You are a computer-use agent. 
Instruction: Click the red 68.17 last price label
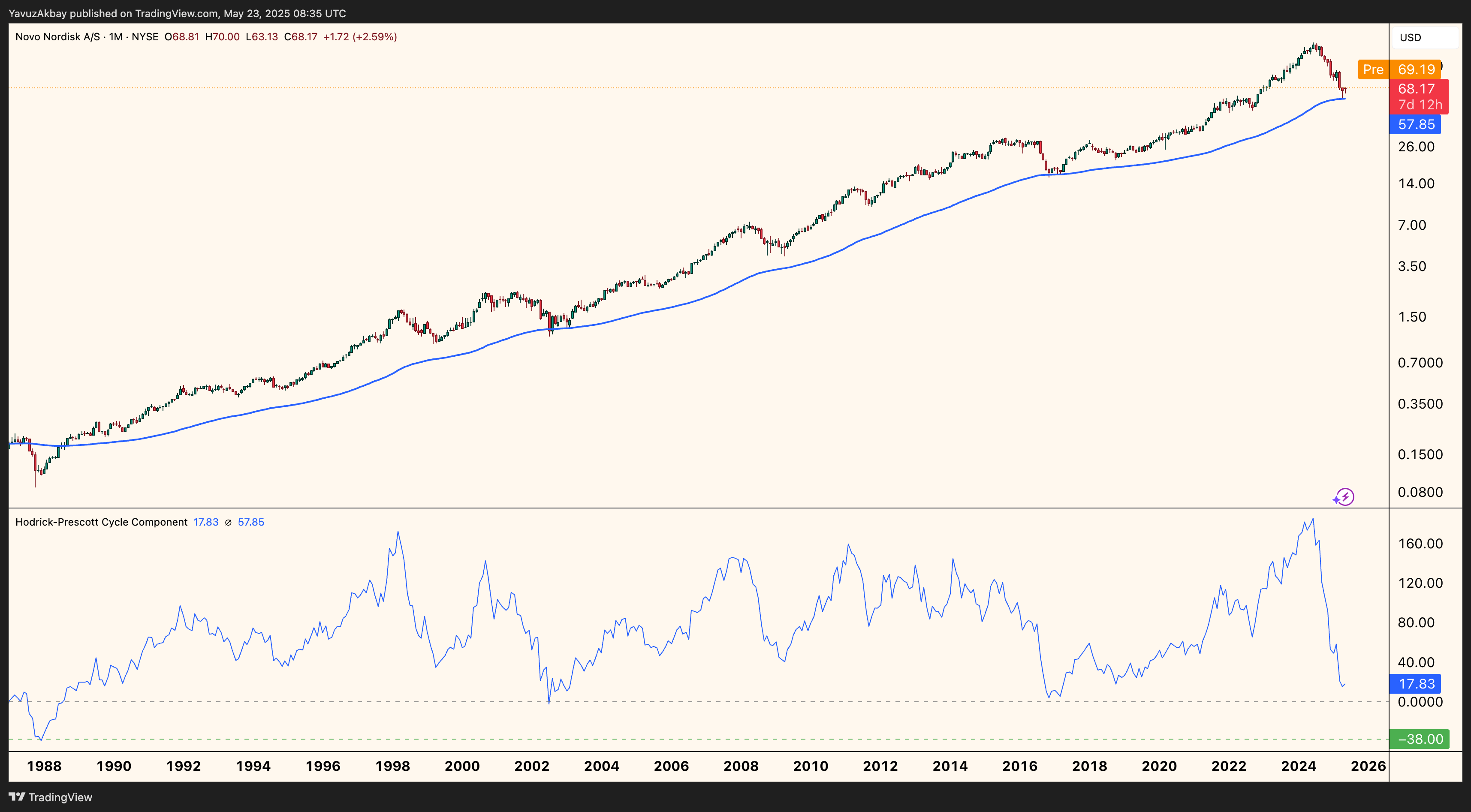click(1416, 88)
